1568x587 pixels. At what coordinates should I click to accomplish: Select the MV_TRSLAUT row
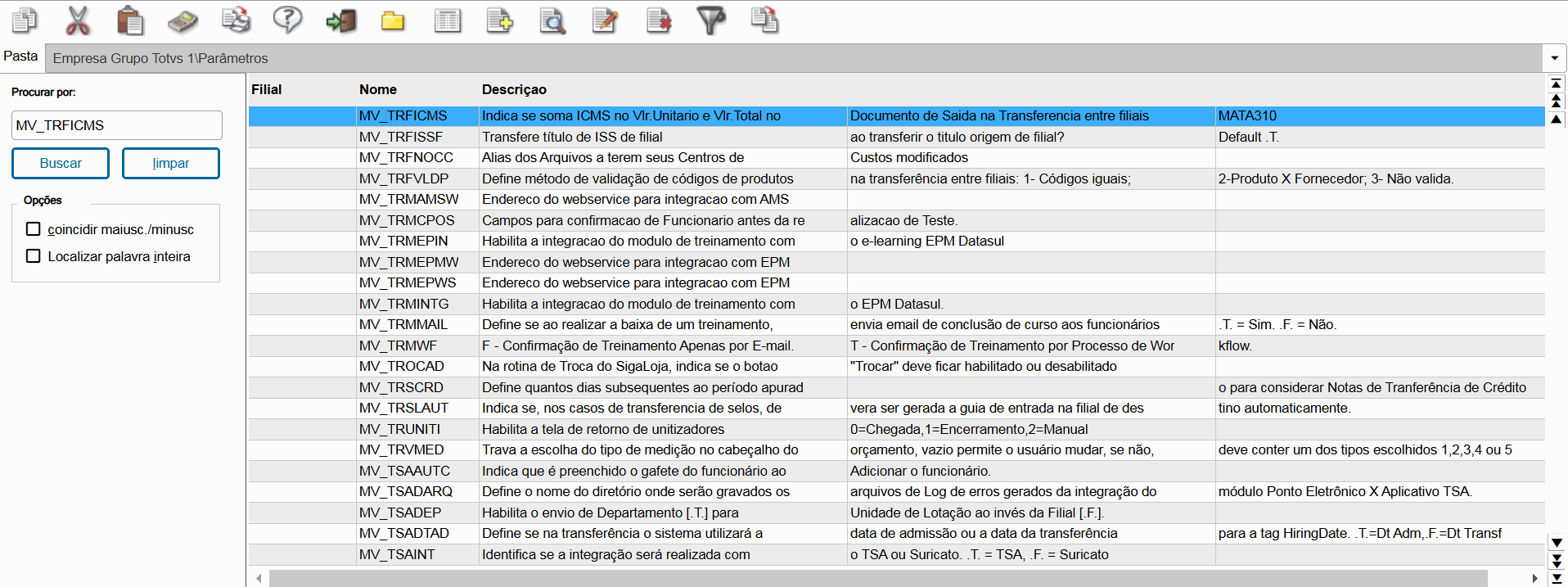(x=897, y=408)
